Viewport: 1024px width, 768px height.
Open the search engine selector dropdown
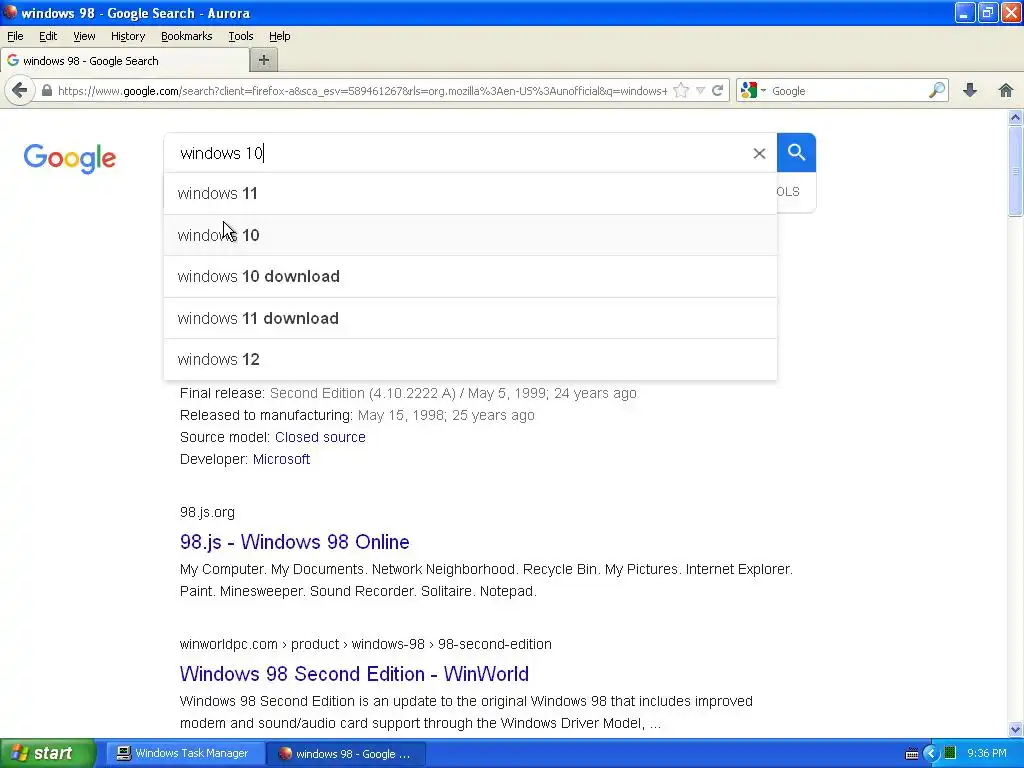tap(753, 91)
